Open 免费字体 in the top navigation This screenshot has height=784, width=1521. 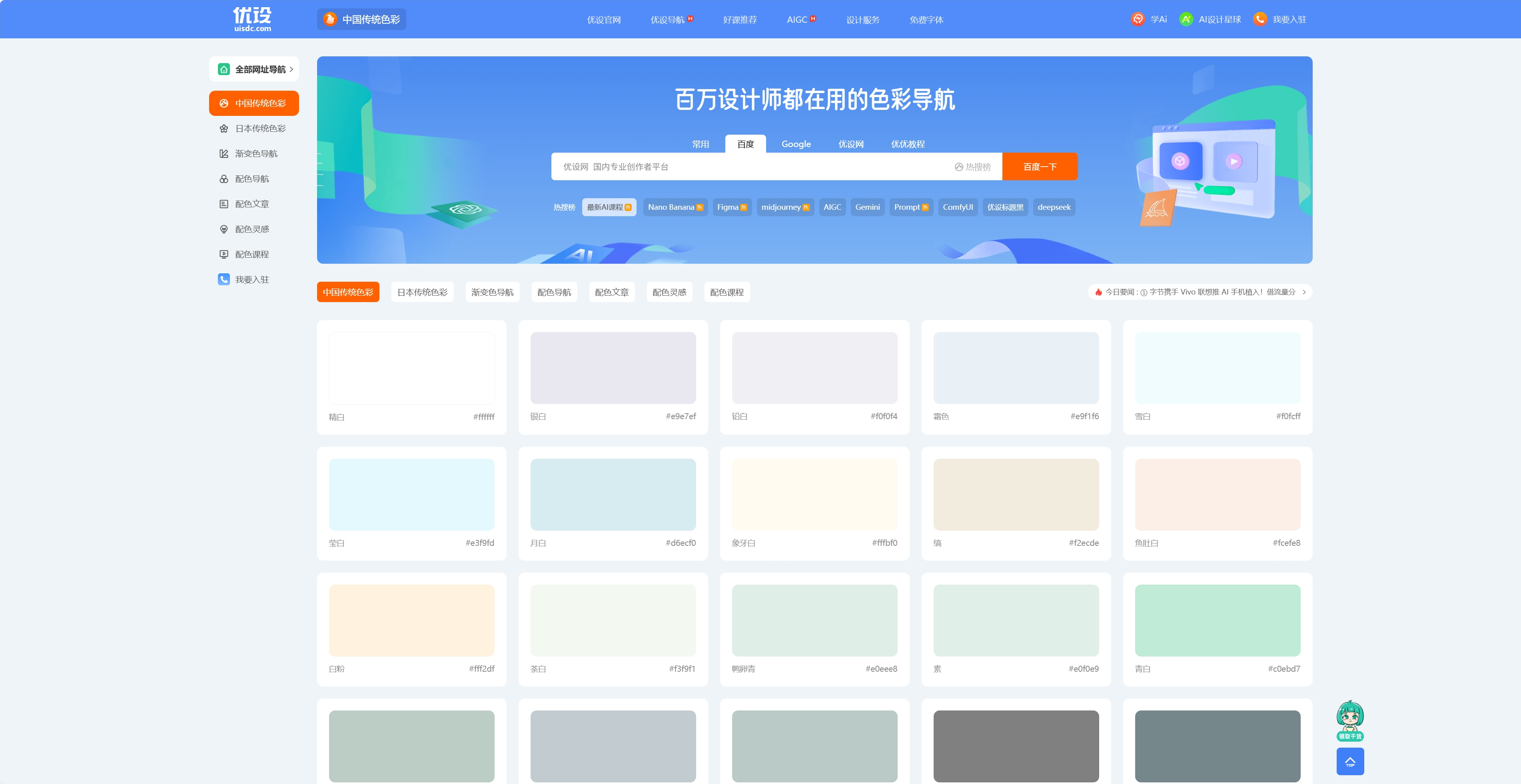coord(926,20)
